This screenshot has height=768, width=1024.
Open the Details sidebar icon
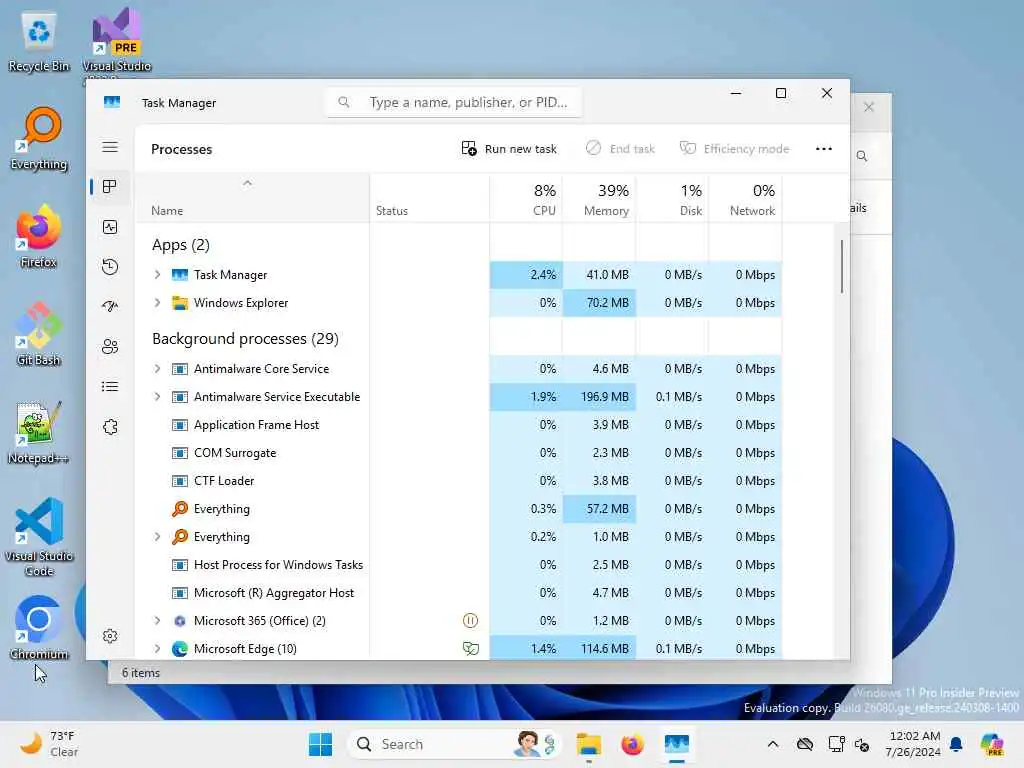[x=110, y=387]
